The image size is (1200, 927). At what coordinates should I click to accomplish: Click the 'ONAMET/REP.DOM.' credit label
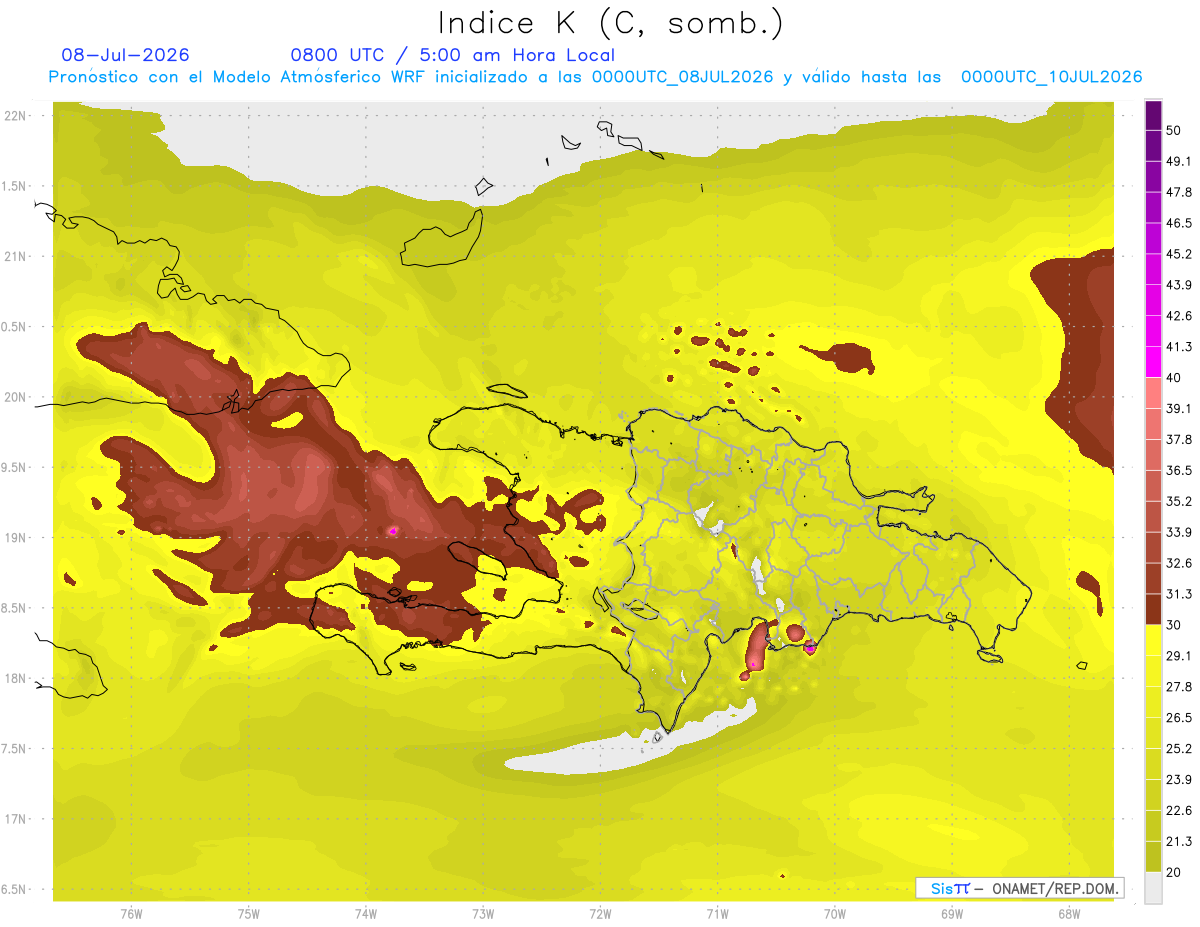[1056, 888]
